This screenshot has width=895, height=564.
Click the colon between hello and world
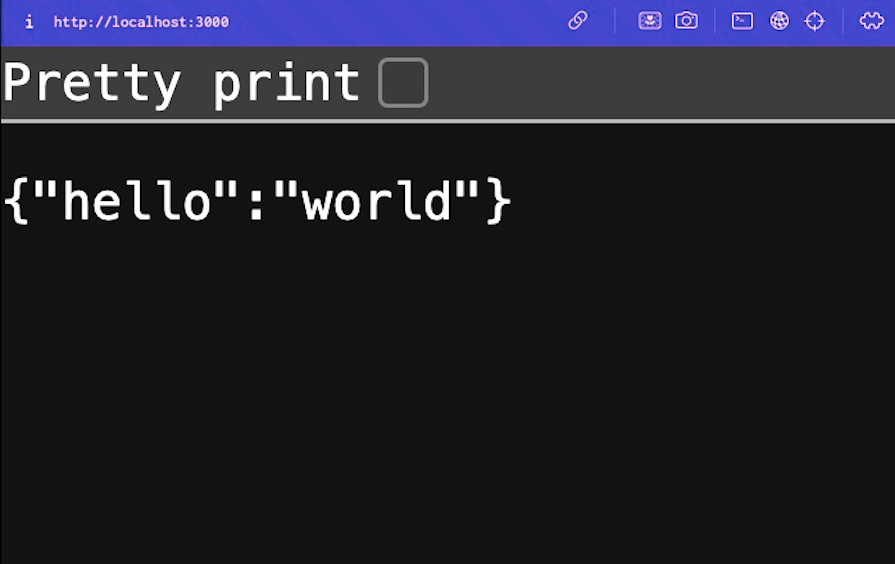pos(258,204)
